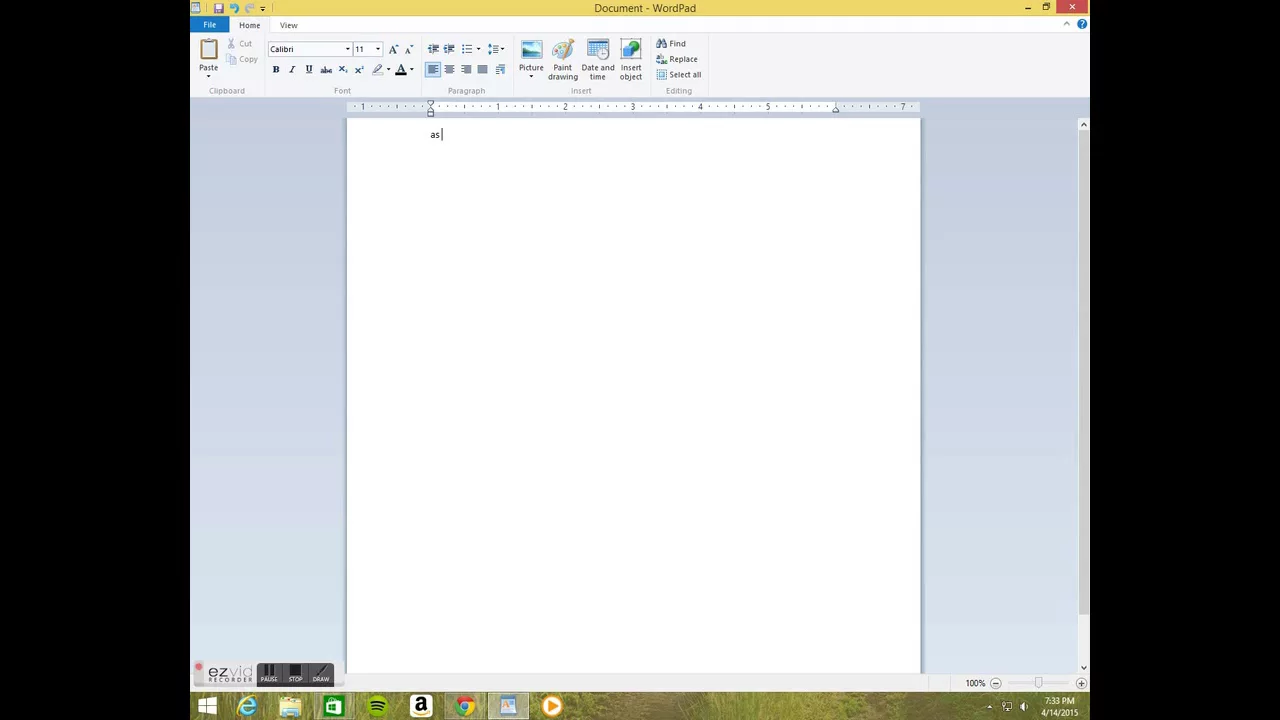Open Google Chrome from taskbar
Screen dimensions: 1280x720
tap(464, 707)
